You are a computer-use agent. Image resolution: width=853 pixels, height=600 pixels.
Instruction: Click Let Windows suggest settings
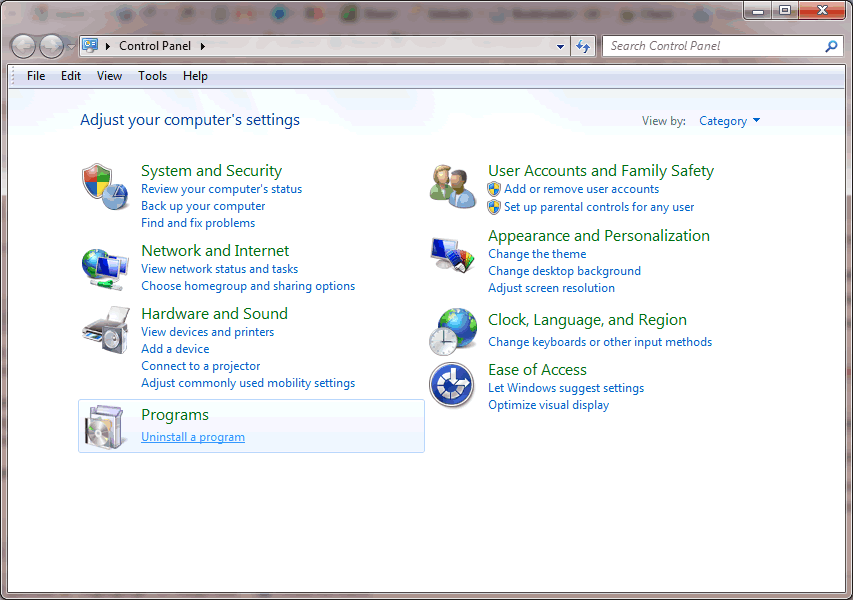tap(566, 388)
